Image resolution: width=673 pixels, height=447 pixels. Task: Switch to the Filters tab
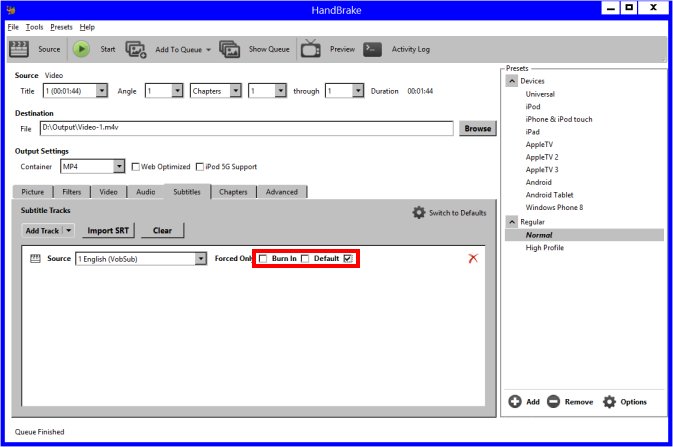(72, 192)
